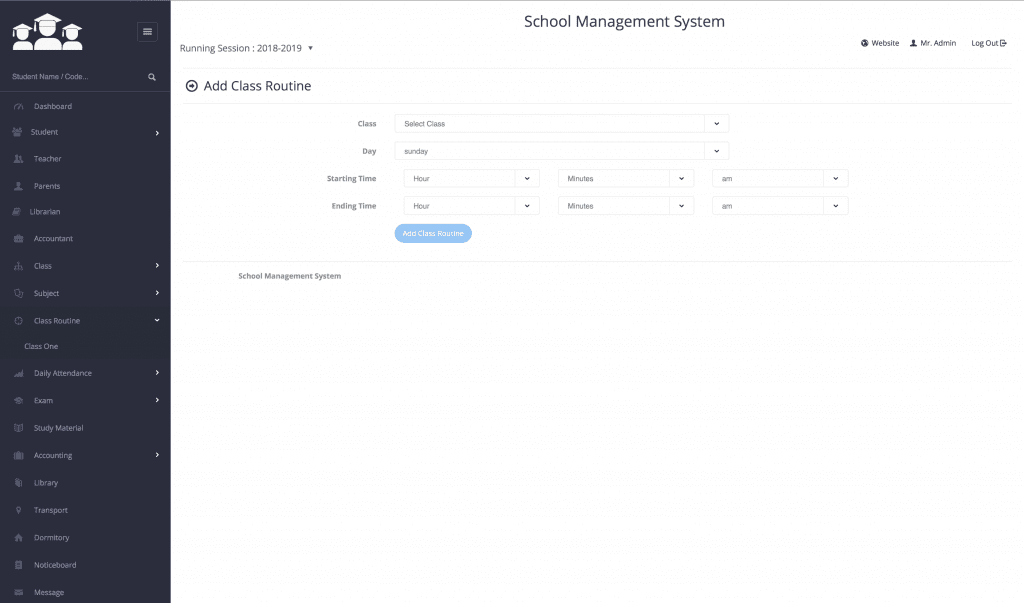Click the Transport location pin icon
Viewport: 1024px width, 603px height.
tap(18, 510)
